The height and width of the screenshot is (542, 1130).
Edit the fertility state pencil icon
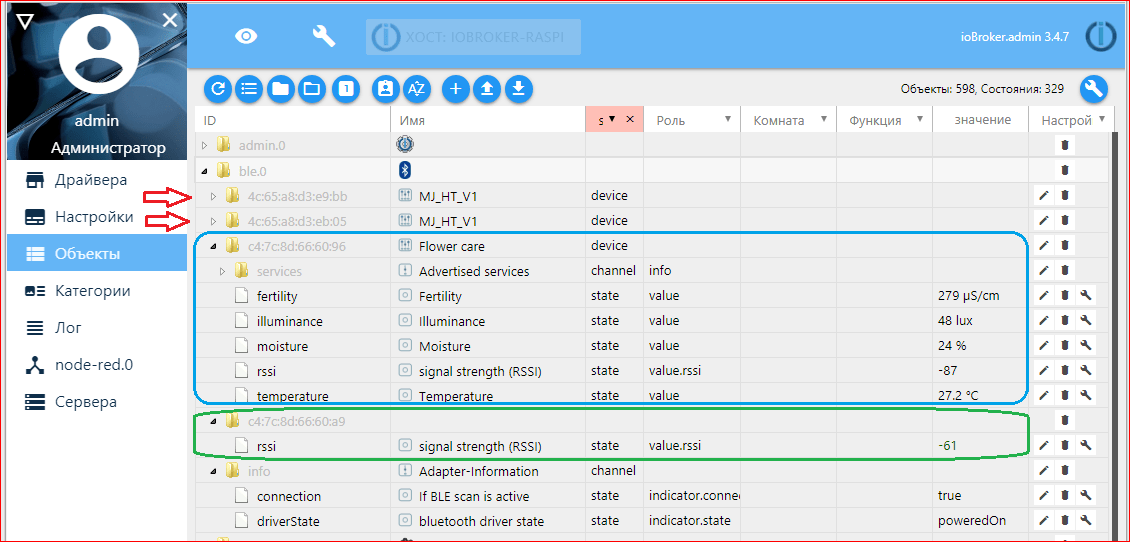(x=1044, y=296)
